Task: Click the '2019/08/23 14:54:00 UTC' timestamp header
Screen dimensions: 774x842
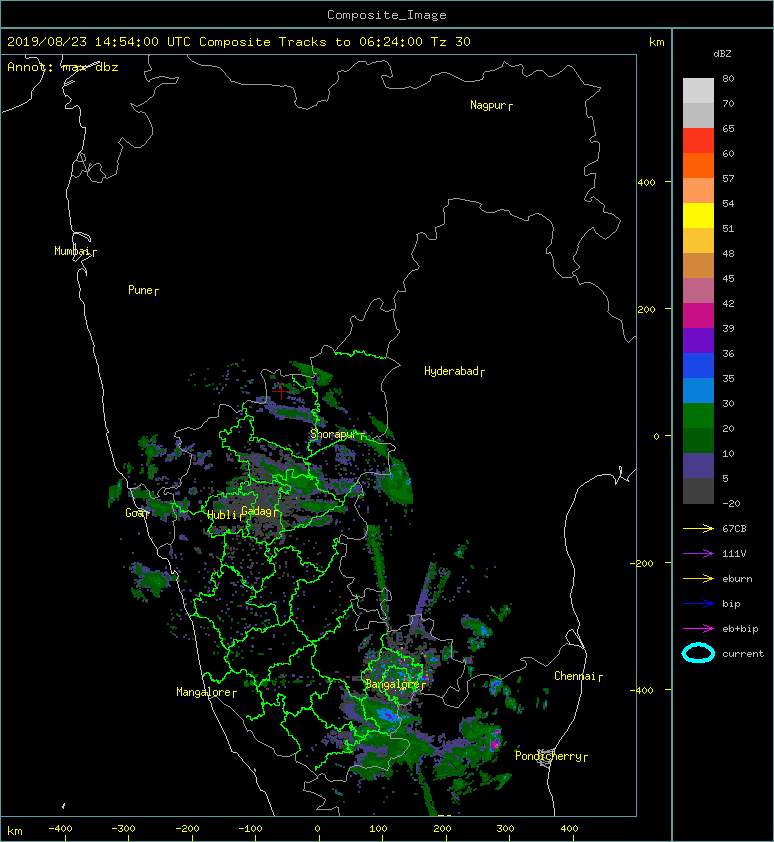Action: point(99,42)
